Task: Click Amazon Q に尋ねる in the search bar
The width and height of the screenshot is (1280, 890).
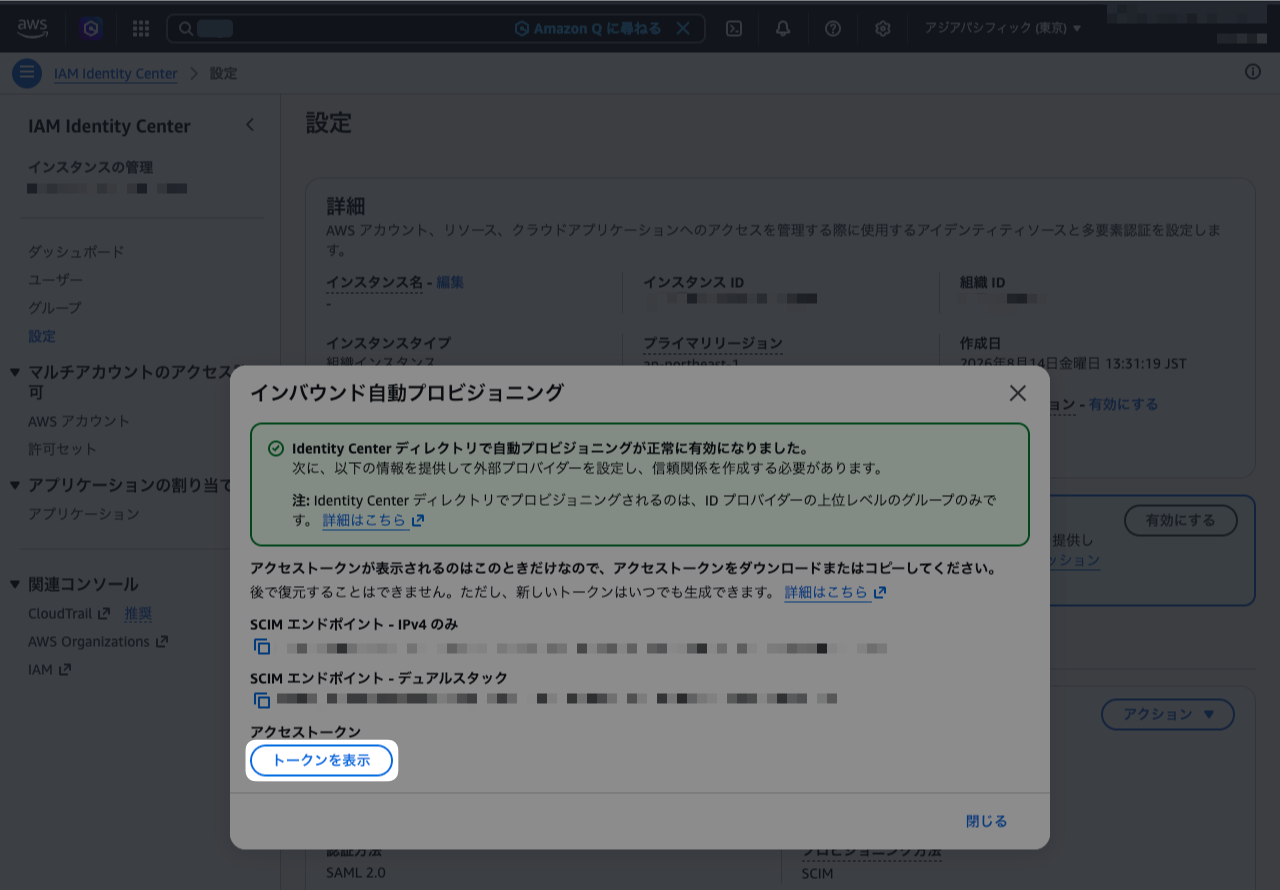Action: click(x=588, y=28)
